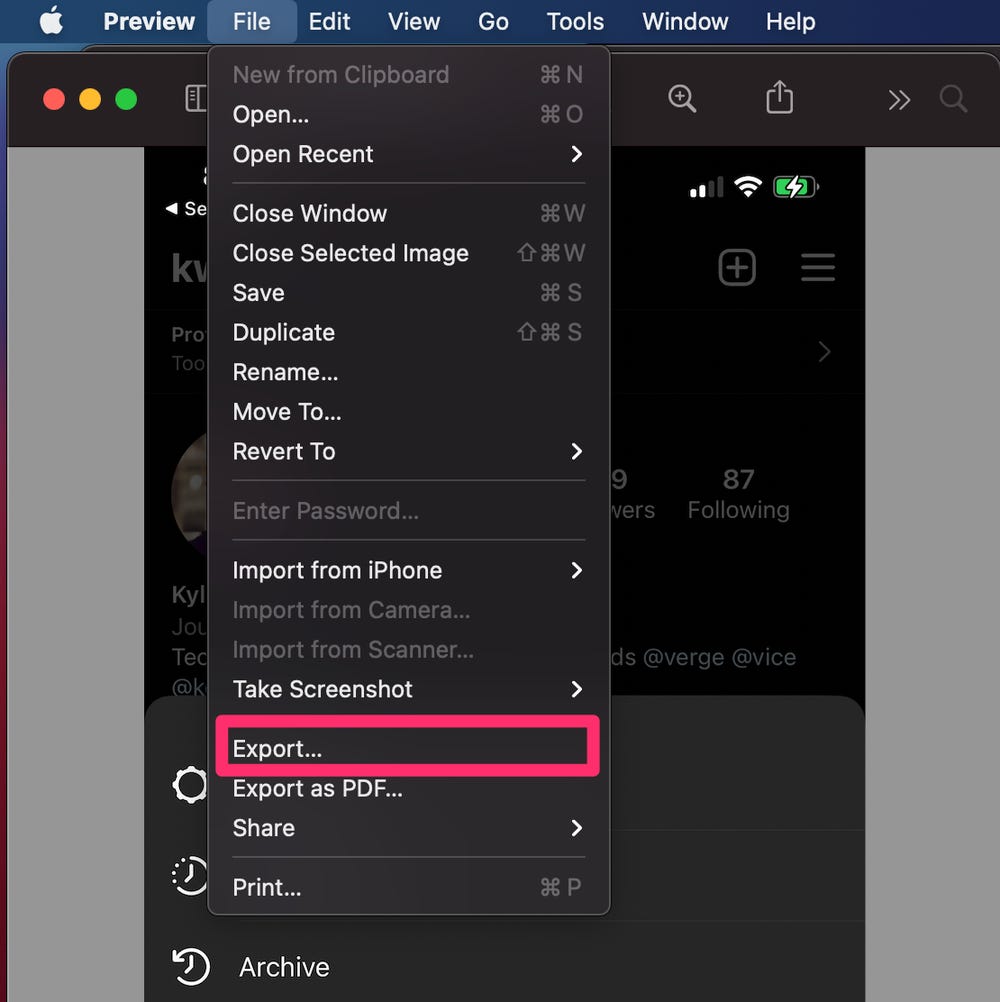Expand the Revert To submenu
The width and height of the screenshot is (1000, 1002).
point(408,452)
